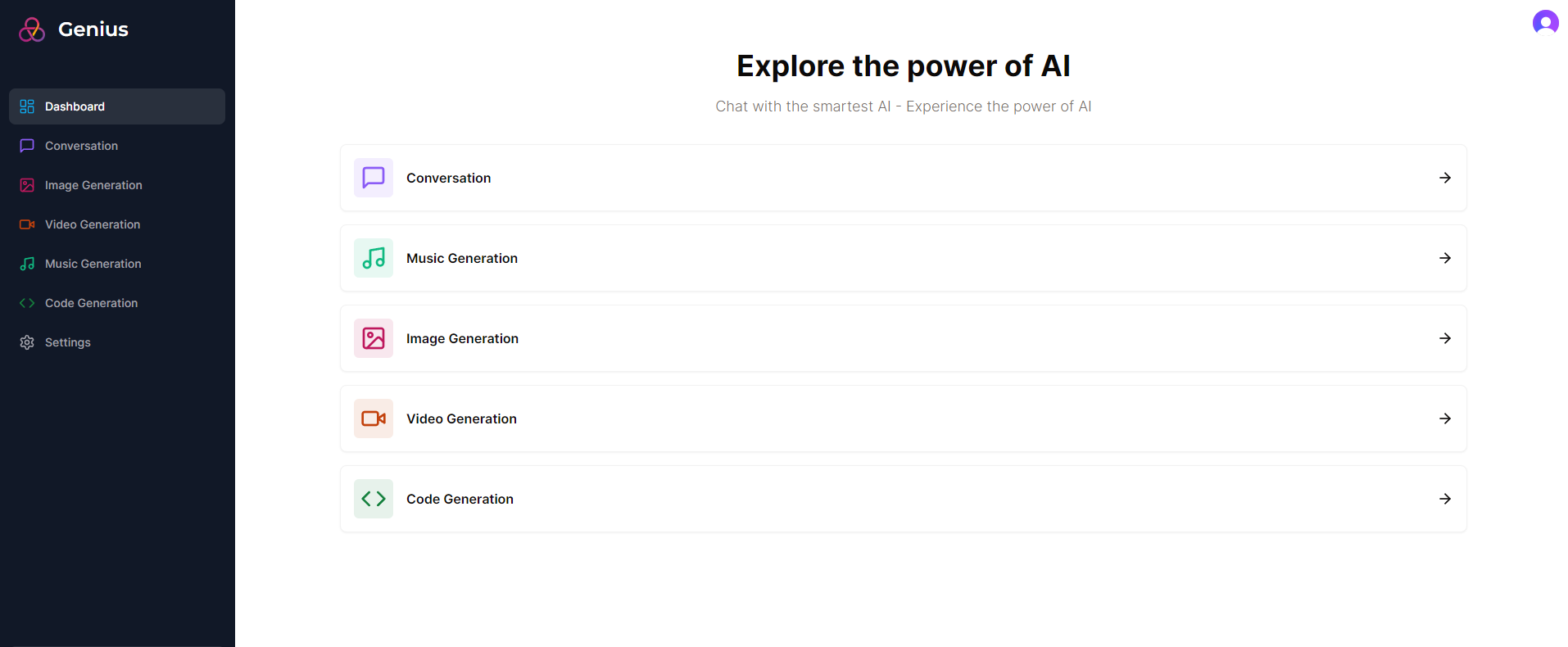Click the Genius logo icon
1568x647 pixels.
coord(31,29)
